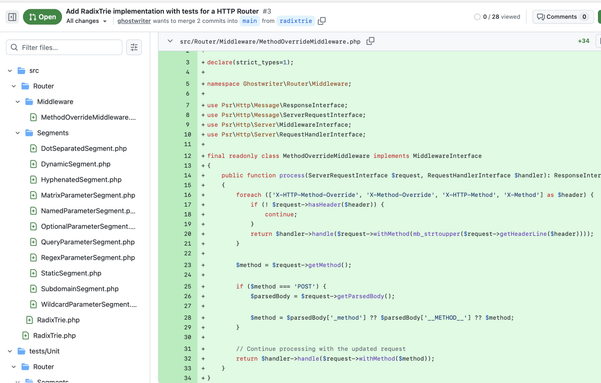This screenshot has width=601, height=383.
Task: Open the All changes dropdown
Action: [x=86, y=21]
